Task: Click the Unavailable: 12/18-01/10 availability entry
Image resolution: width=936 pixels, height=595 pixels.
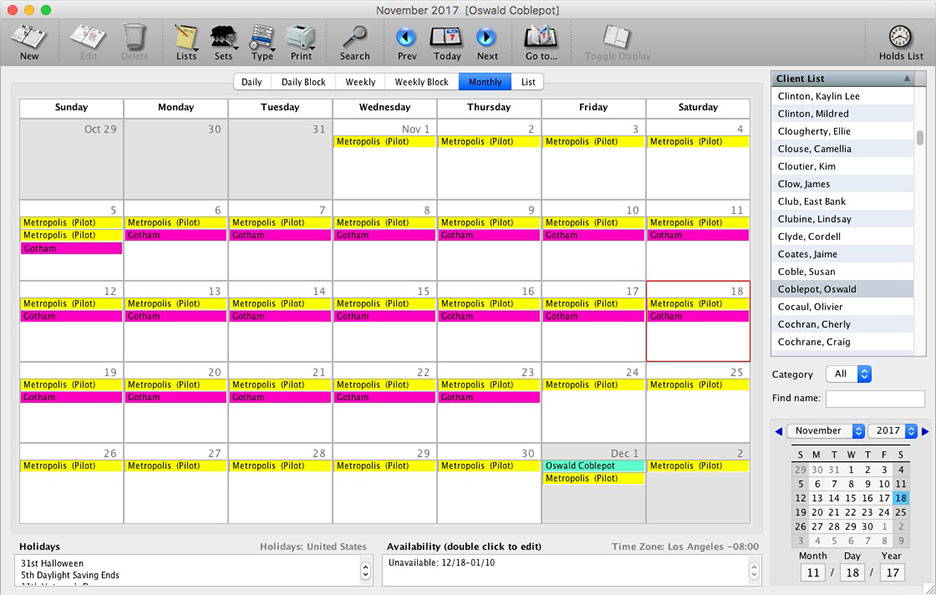Action: tap(441, 563)
